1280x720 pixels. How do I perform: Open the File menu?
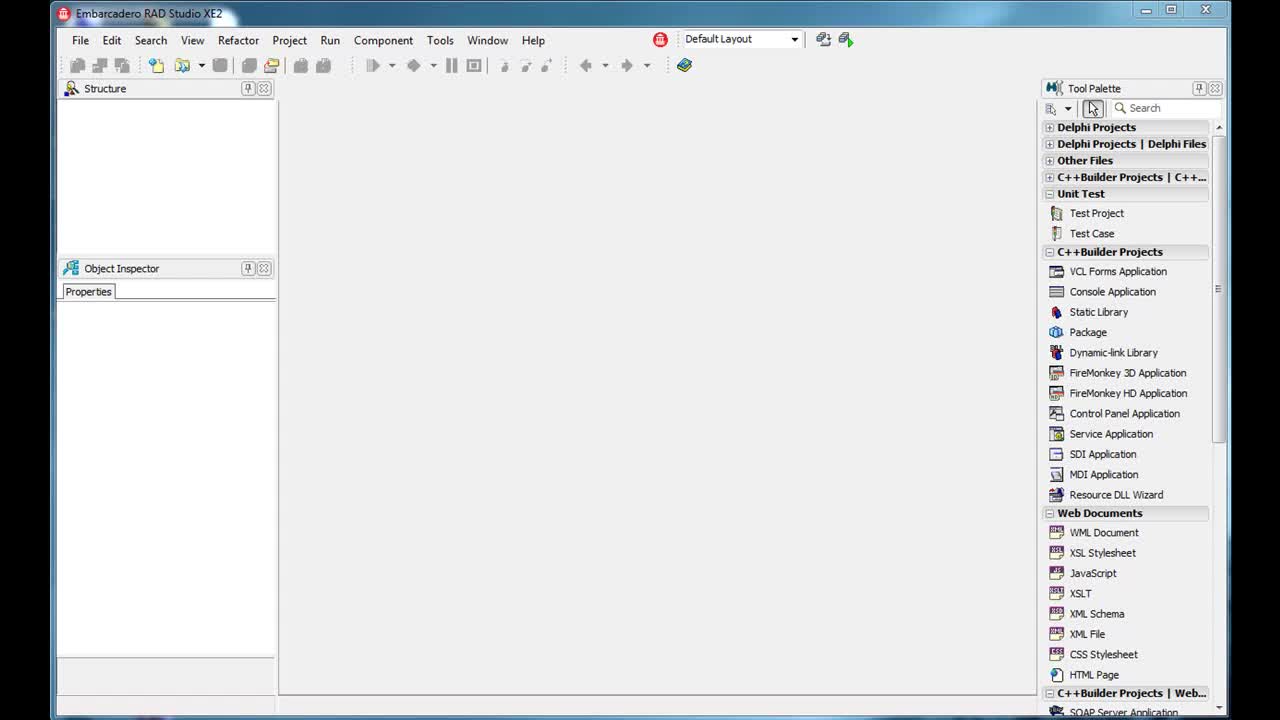pos(80,40)
